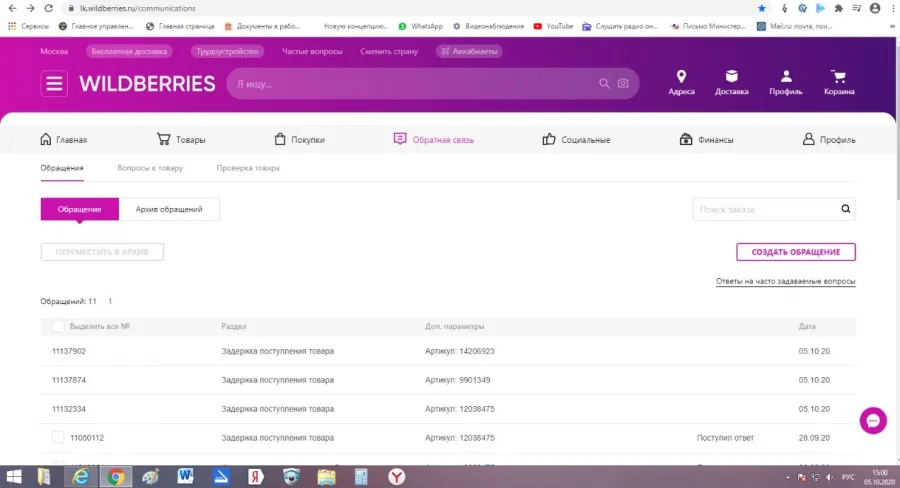The height and width of the screenshot is (488, 900).
Task: Click the search icon in Поиск заказа field
Action: [845, 209]
